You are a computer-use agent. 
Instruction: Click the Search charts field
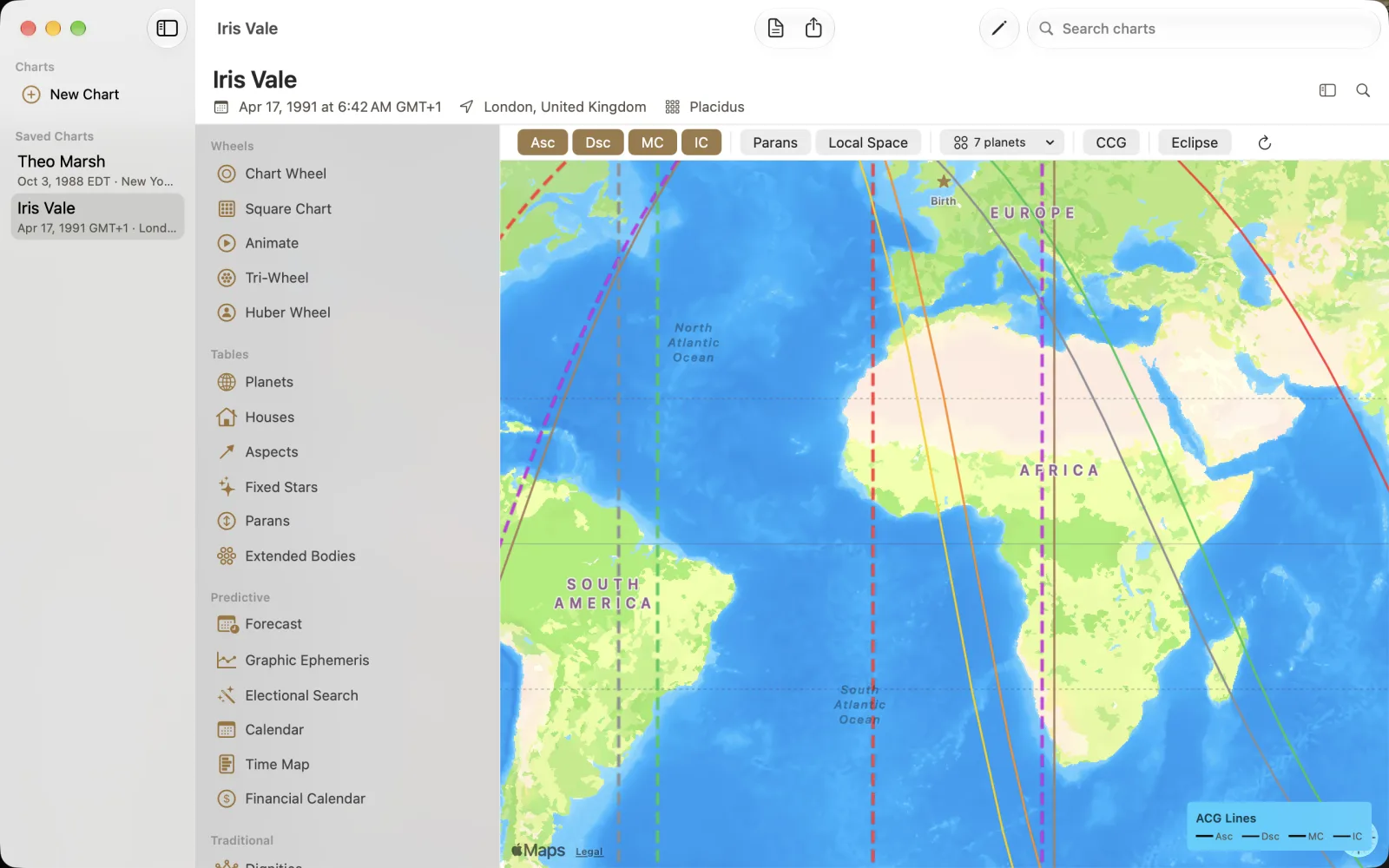(x=1203, y=29)
